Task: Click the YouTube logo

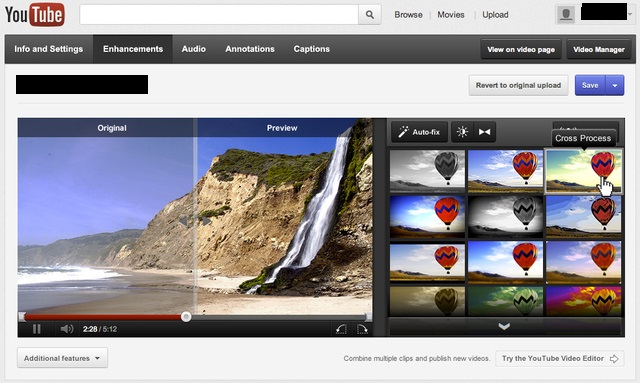Action: [x=35, y=15]
